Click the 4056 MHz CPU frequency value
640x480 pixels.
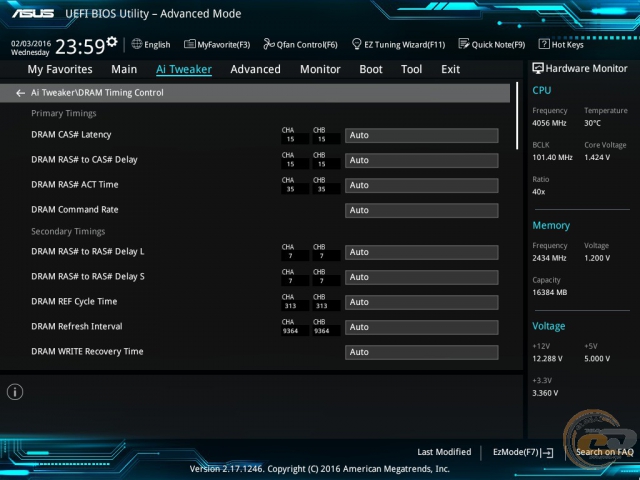[549, 123]
